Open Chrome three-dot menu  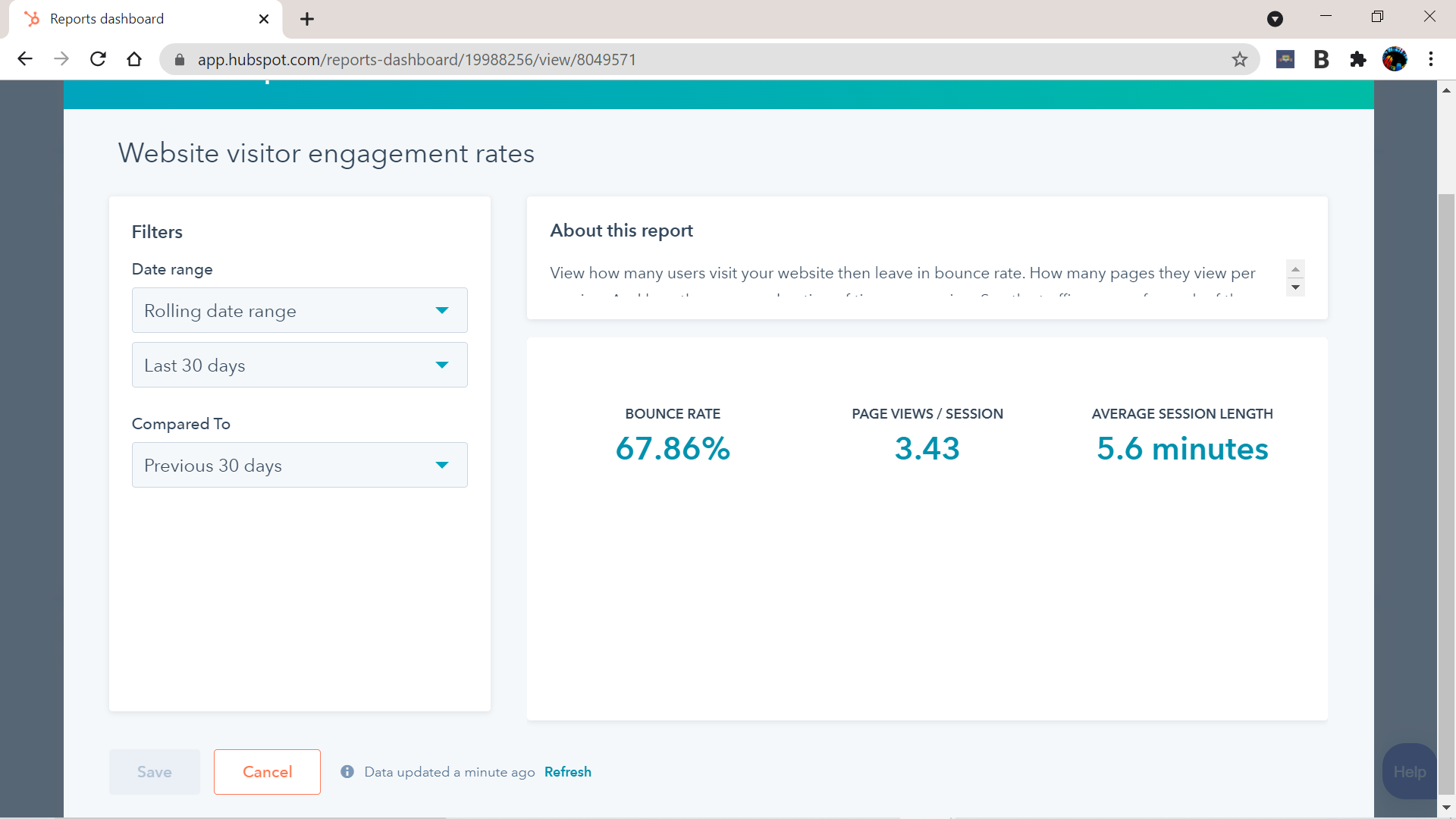(x=1430, y=59)
